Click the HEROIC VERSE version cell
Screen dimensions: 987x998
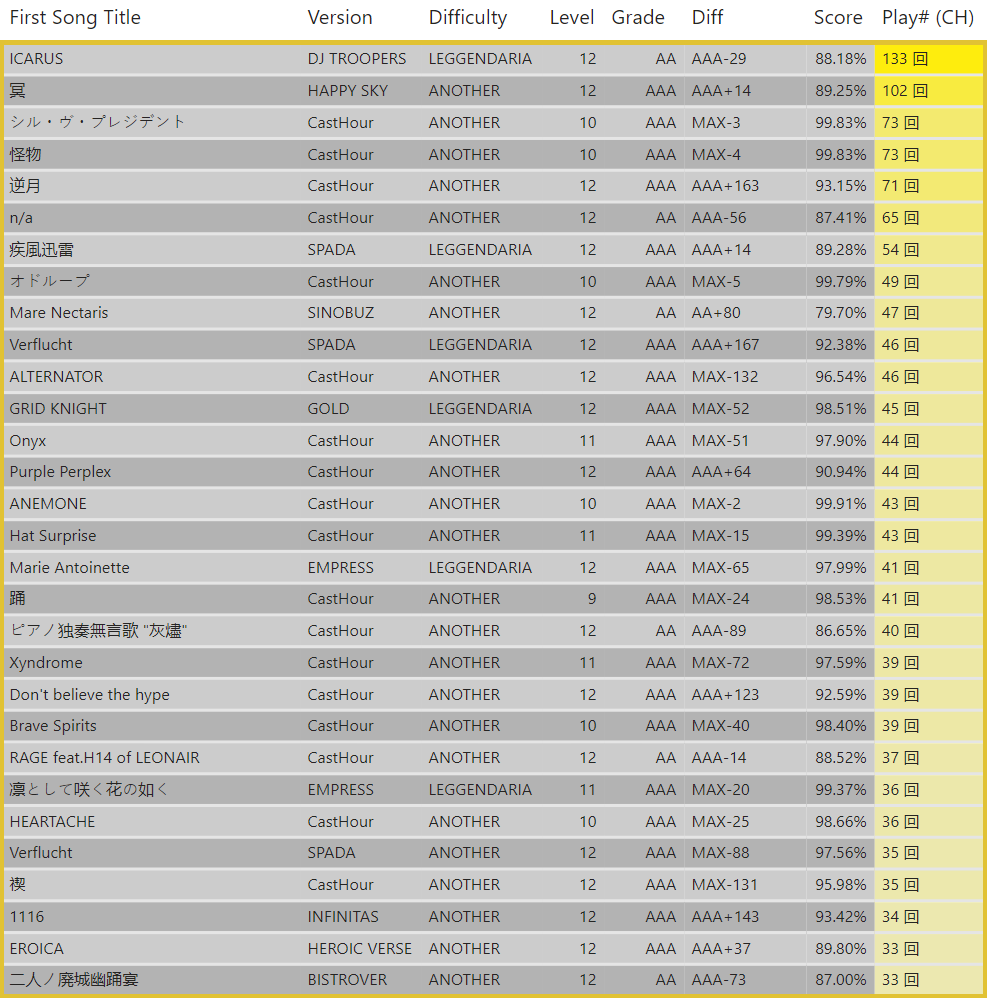pyautogui.click(x=360, y=949)
